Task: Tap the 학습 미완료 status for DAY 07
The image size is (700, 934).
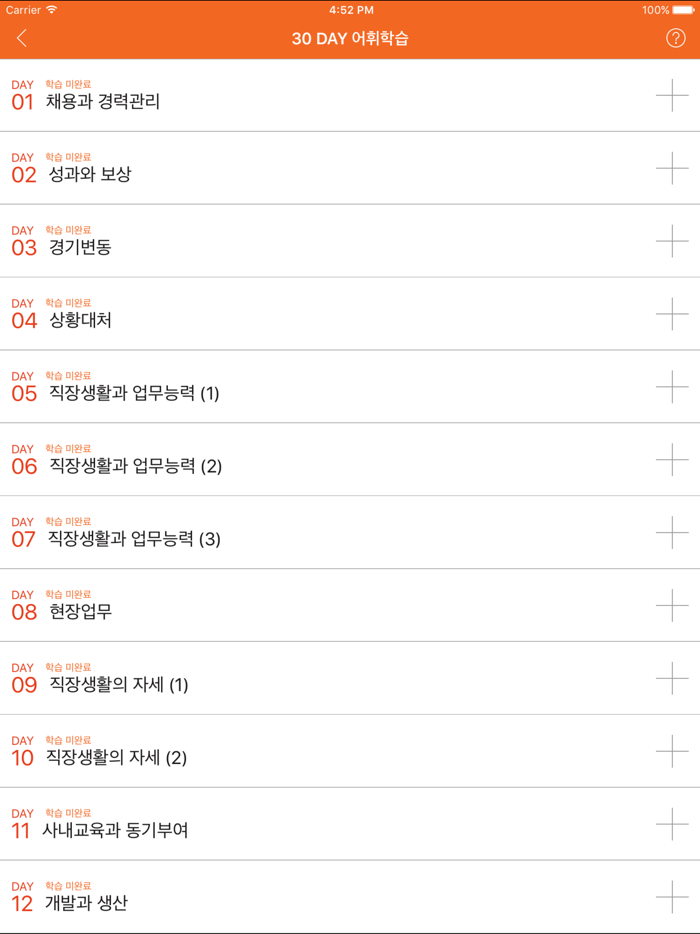Action: coord(66,521)
